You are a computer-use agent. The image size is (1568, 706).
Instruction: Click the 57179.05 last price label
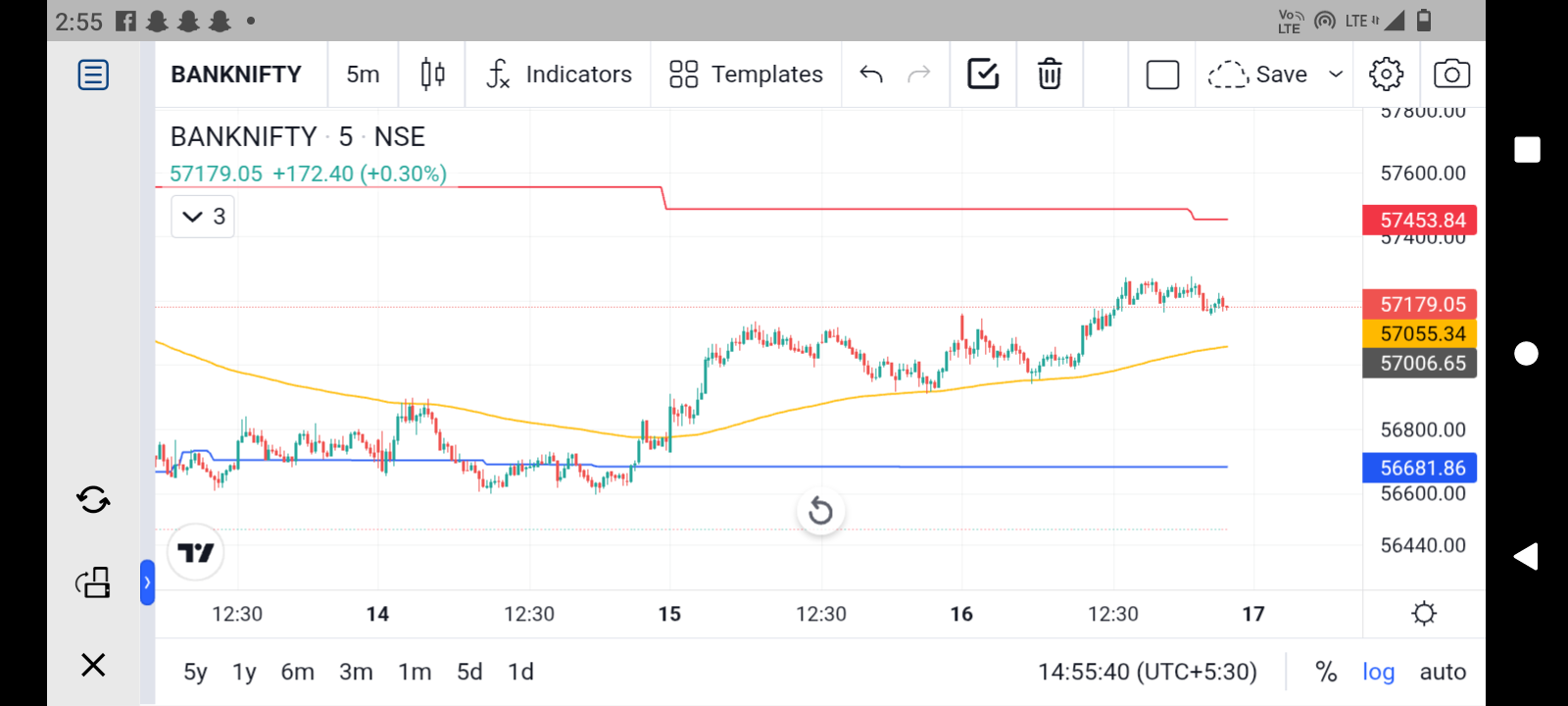coord(1420,304)
